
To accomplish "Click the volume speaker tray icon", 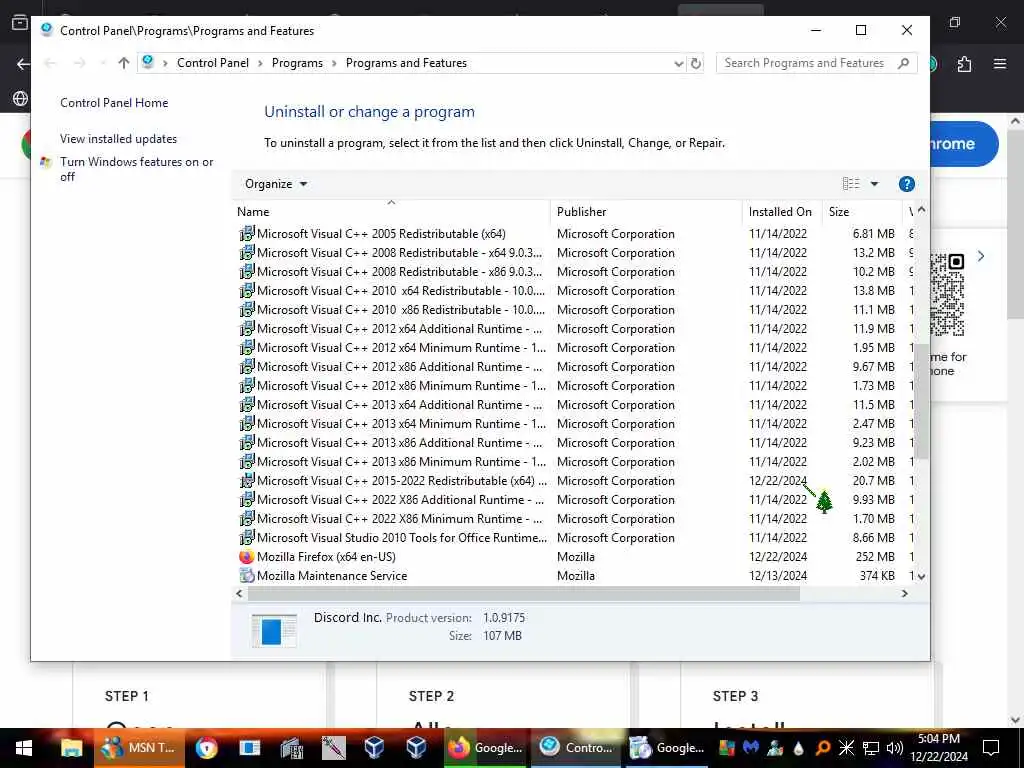I will pos(895,748).
